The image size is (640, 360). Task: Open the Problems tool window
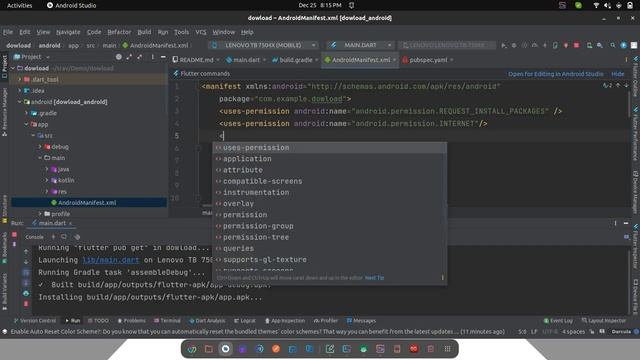tap(131, 320)
